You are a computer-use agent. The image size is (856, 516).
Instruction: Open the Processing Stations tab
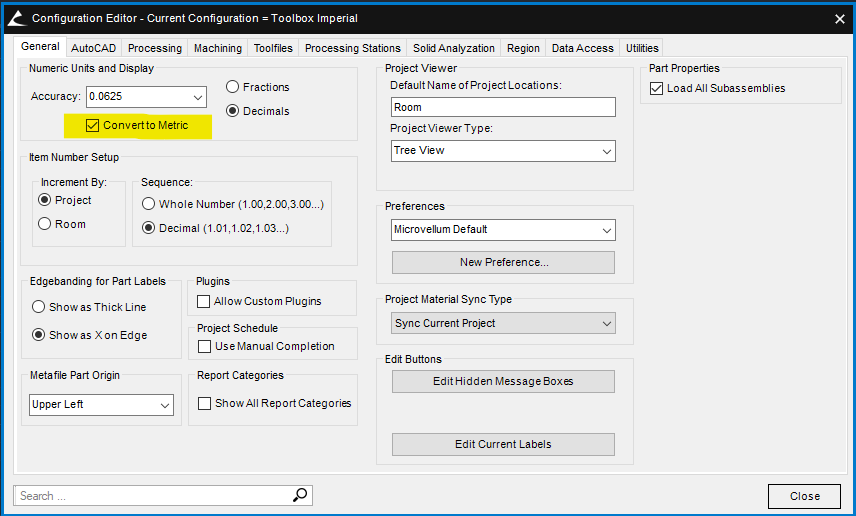coord(353,48)
